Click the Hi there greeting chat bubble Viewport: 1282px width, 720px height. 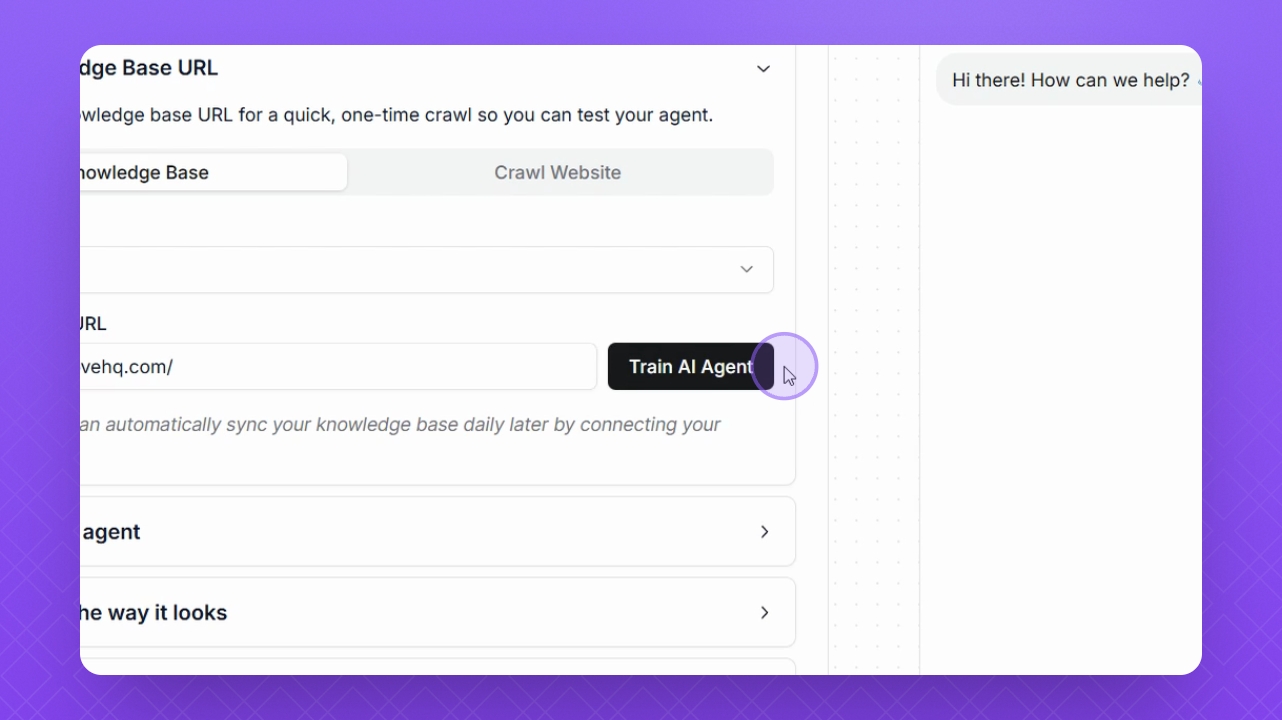1069,80
